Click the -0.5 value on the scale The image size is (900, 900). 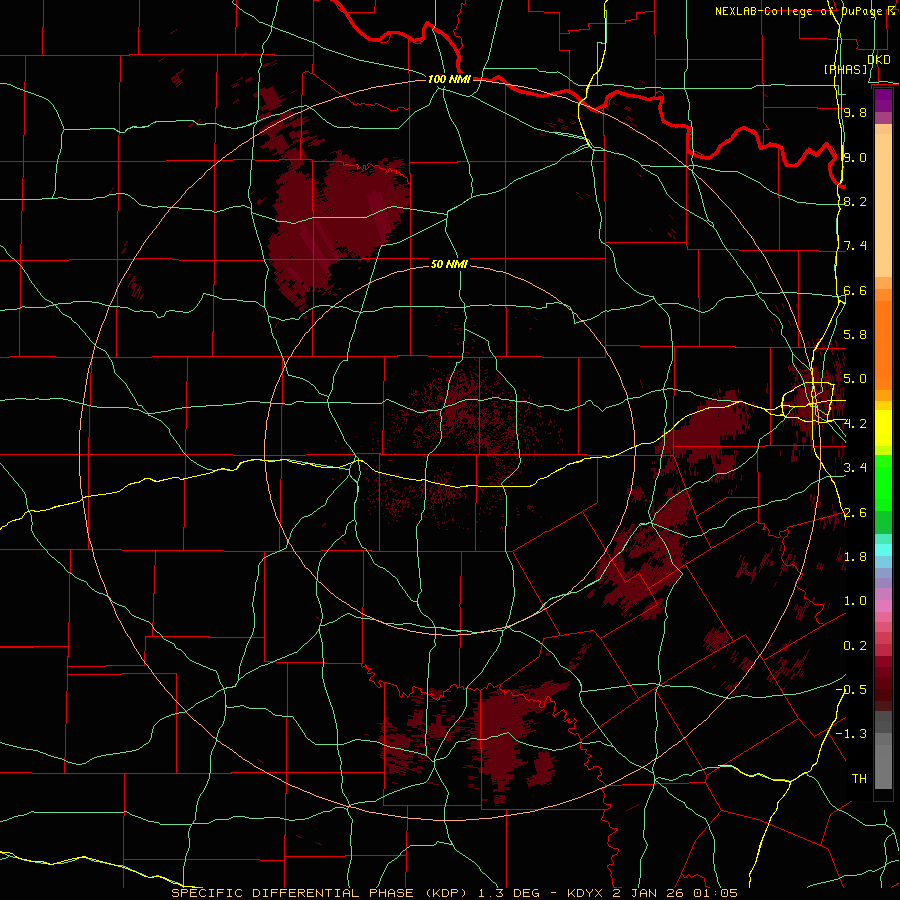[851, 689]
